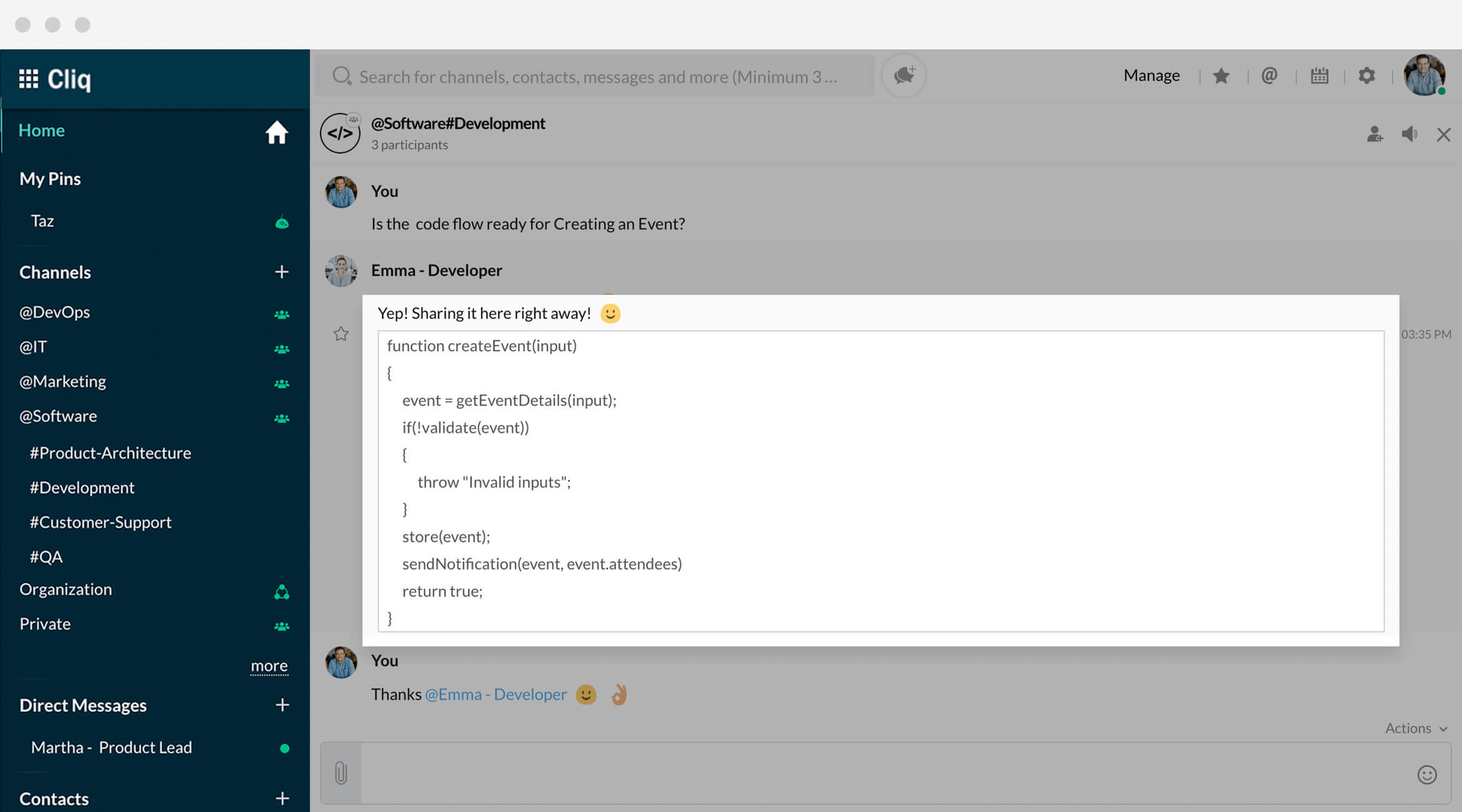This screenshot has height=812, width=1462.
Task: Open the calendar icon in the top bar
Action: coord(1319,76)
